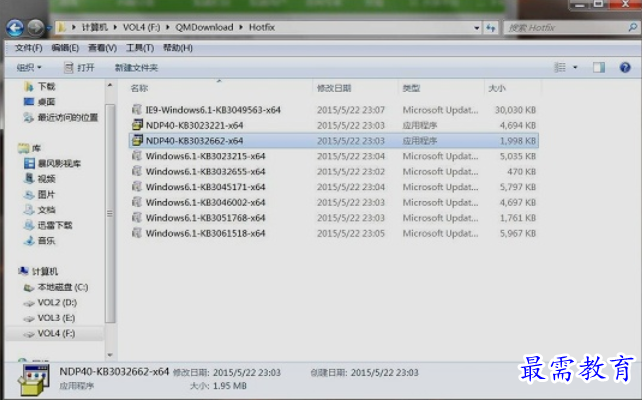Click the search magnifier icon

pos(632,27)
